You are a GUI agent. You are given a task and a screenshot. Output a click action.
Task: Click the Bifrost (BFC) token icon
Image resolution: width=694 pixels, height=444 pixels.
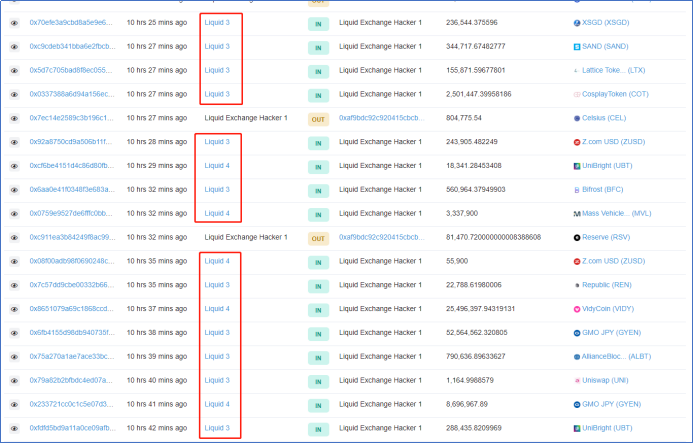577,190
